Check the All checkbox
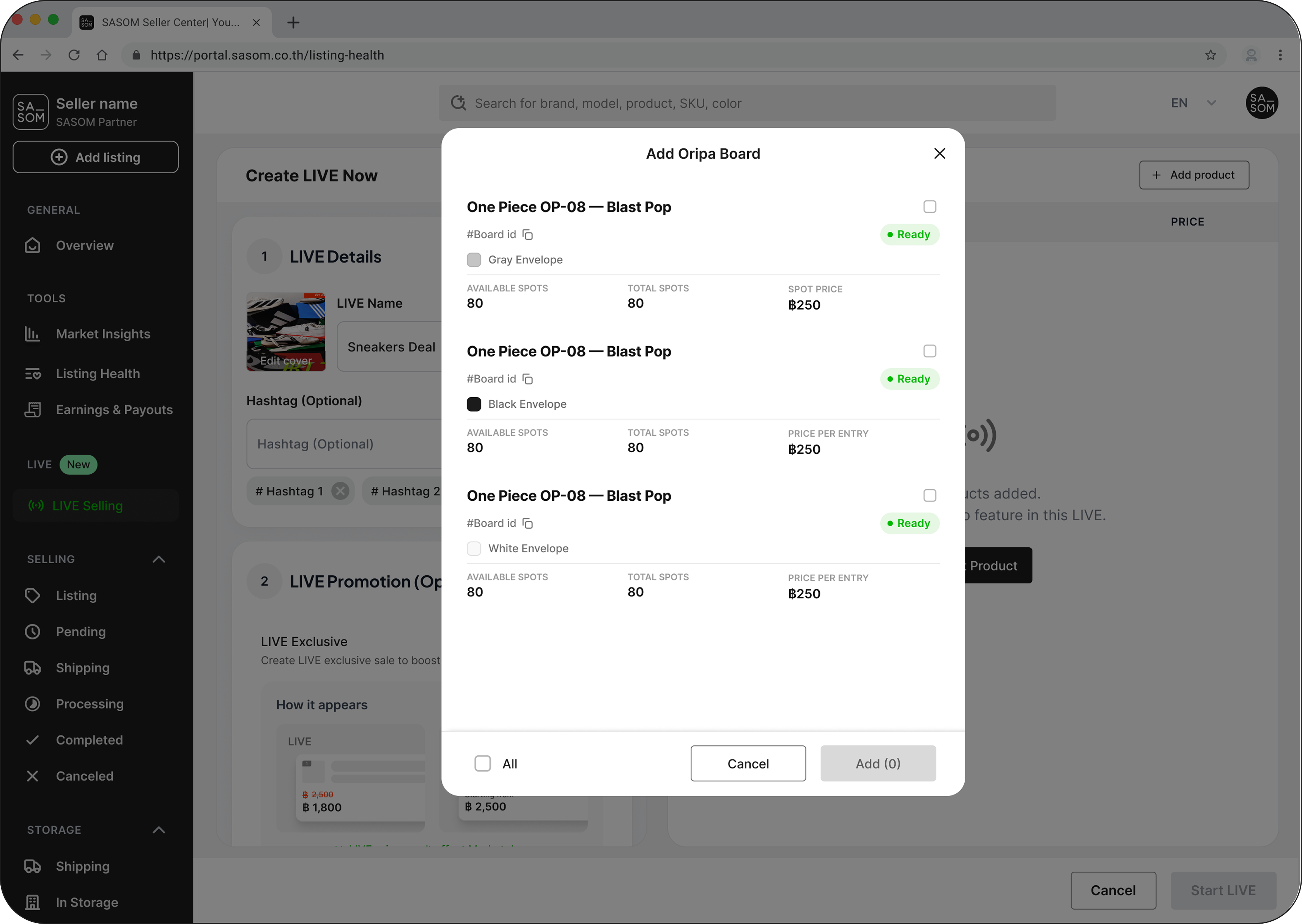The height and width of the screenshot is (924, 1302). pyautogui.click(x=483, y=764)
